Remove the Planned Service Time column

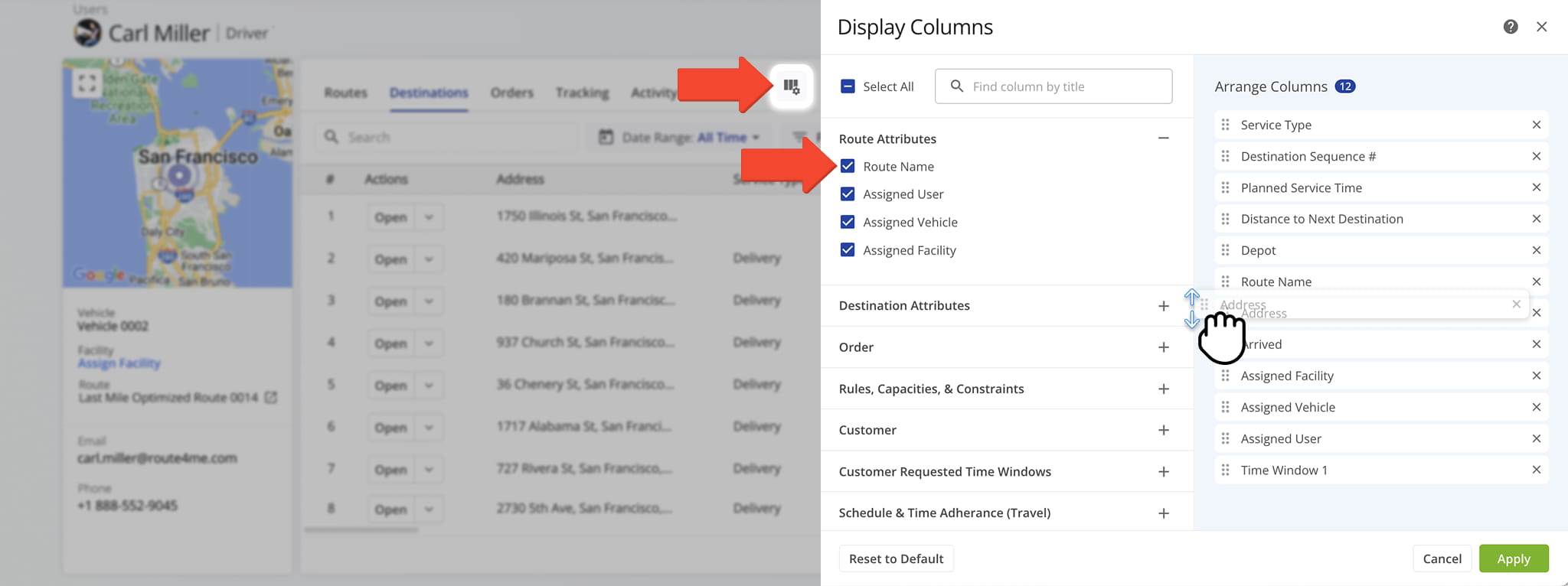point(1536,187)
